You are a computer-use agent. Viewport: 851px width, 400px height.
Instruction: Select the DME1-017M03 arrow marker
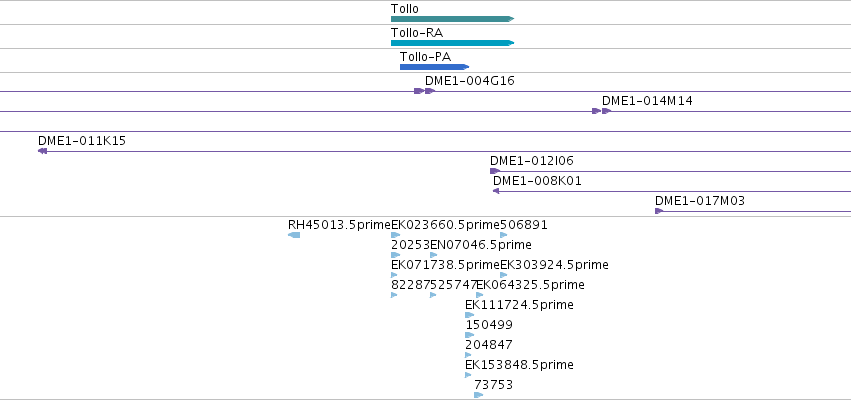click(659, 211)
